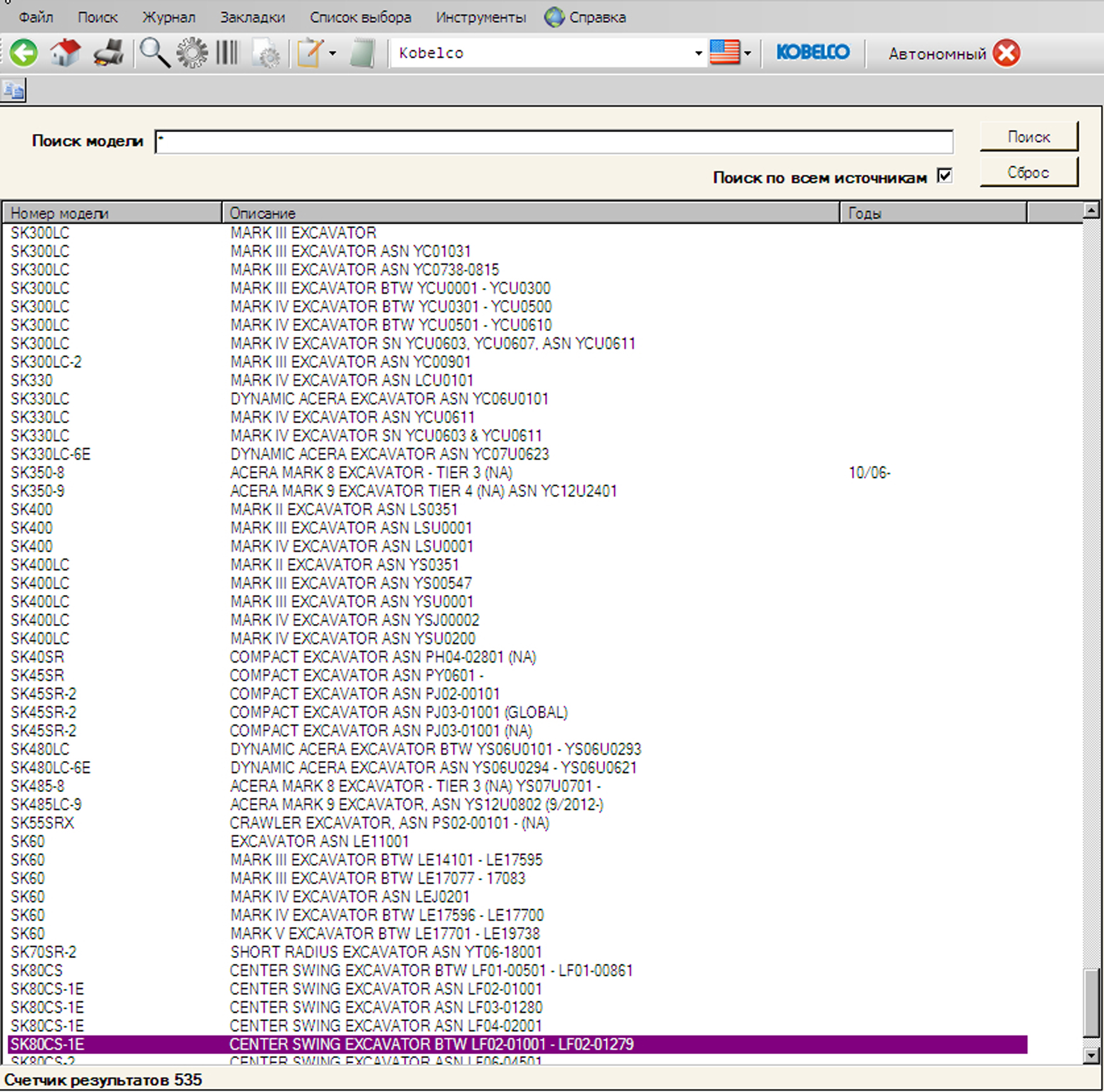
Task: Click the barcode icon in toolbar
Action: pyautogui.click(x=227, y=52)
